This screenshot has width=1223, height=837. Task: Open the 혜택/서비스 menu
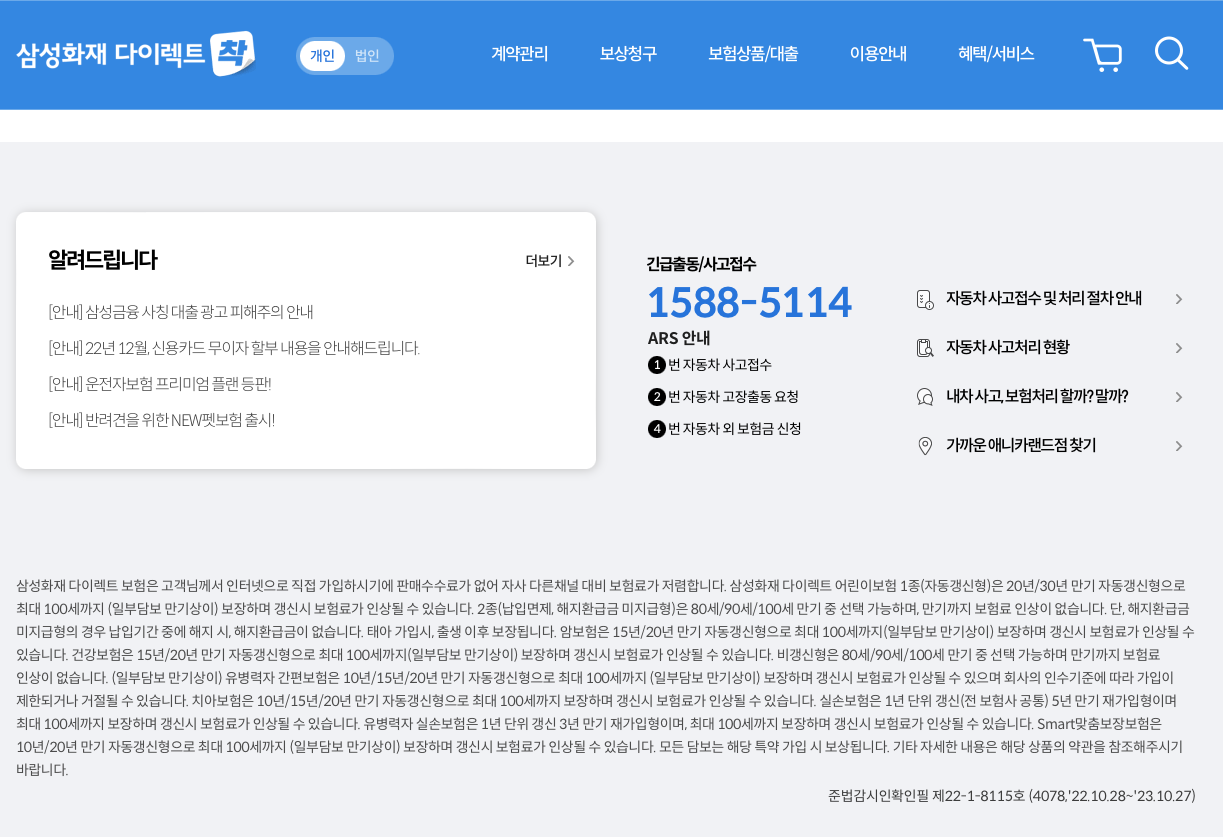996,54
